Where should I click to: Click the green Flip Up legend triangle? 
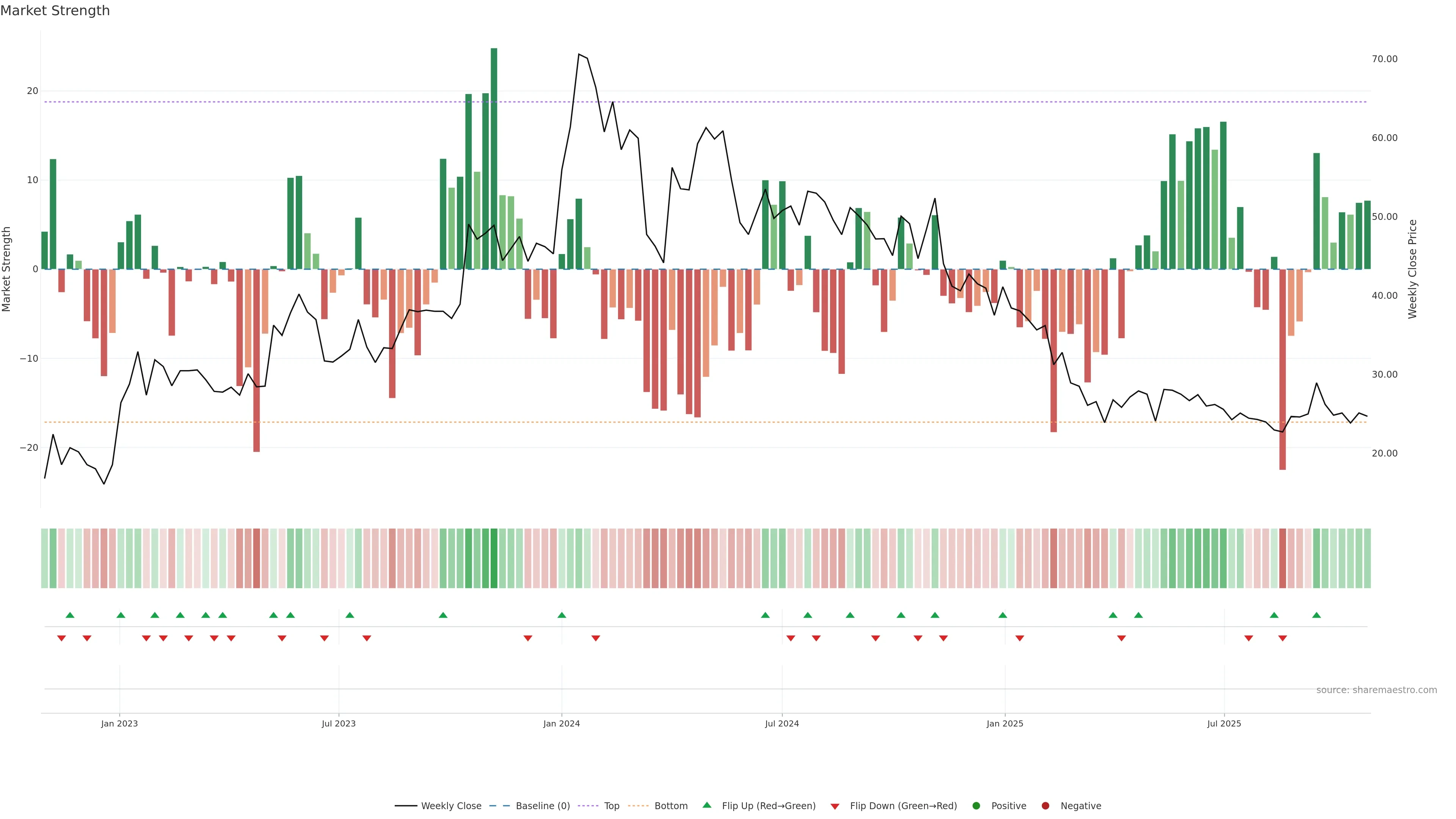point(706,805)
